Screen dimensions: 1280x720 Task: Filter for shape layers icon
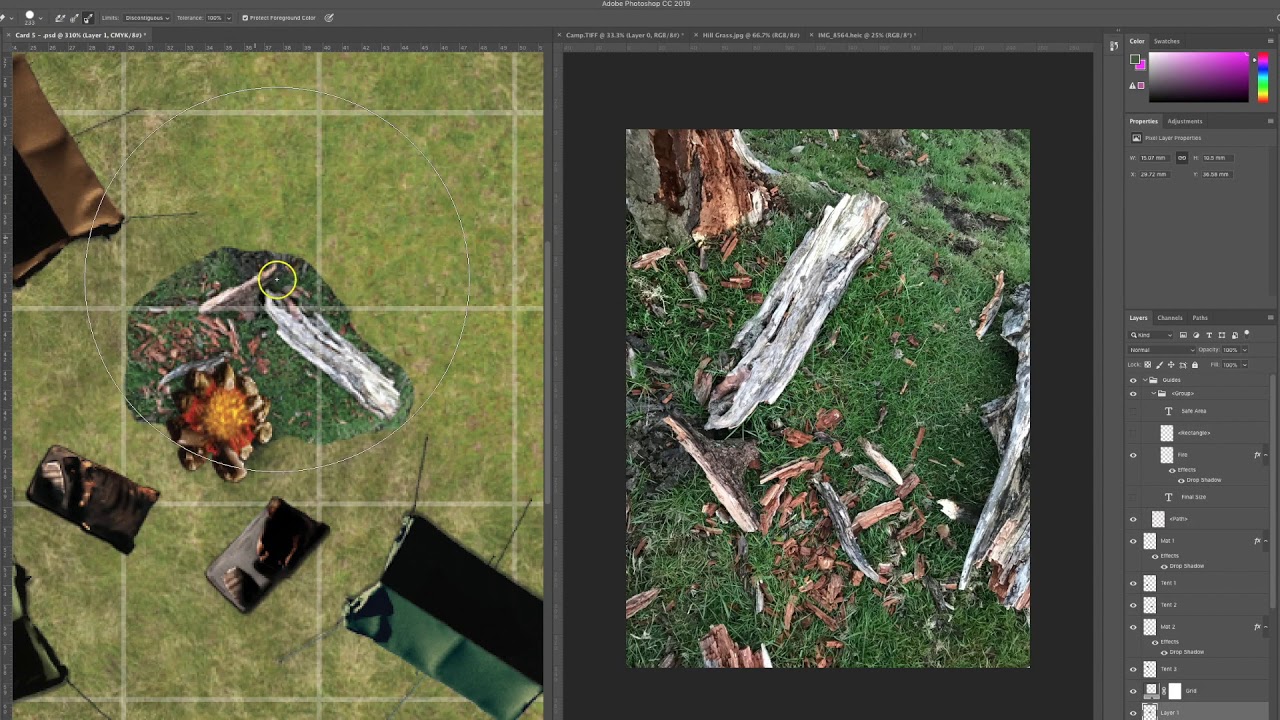click(x=1222, y=335)
